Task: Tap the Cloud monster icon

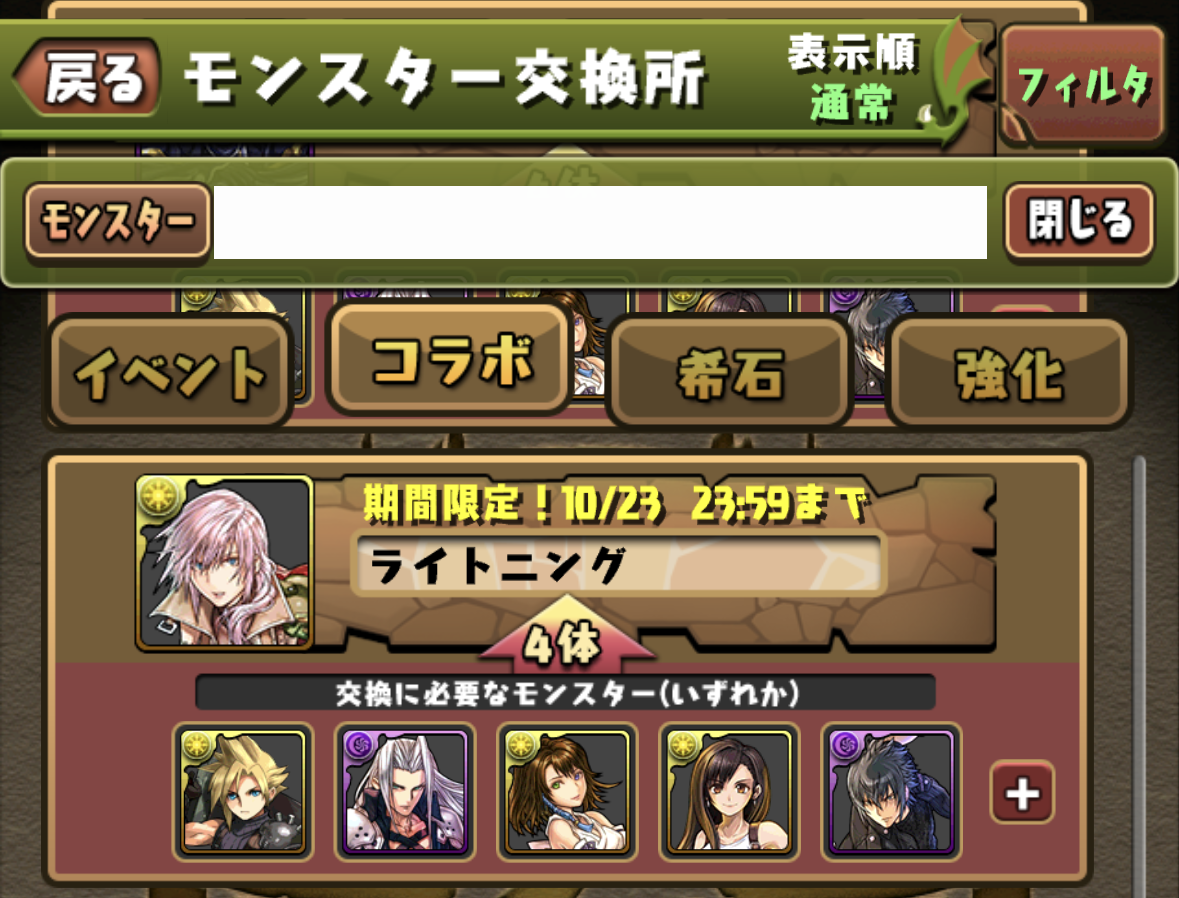Action: (243, 792)
